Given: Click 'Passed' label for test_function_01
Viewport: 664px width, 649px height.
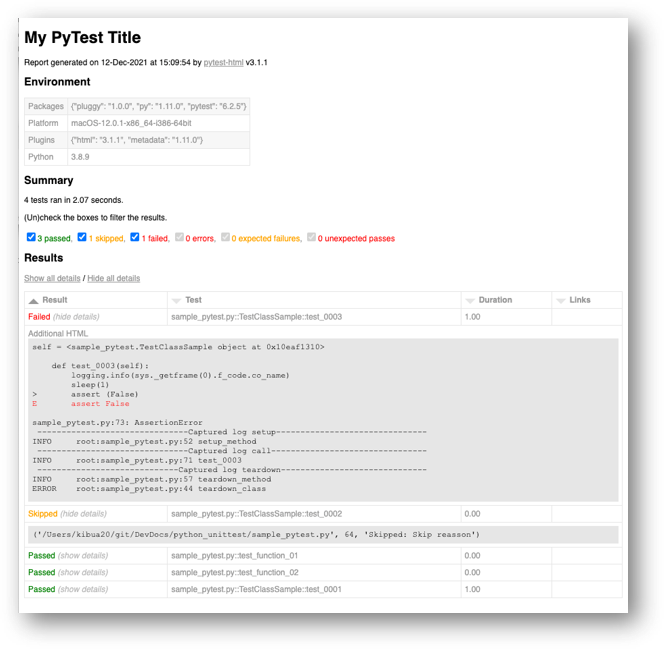Looking at the screenshot, I should click(x=42, y=555).
